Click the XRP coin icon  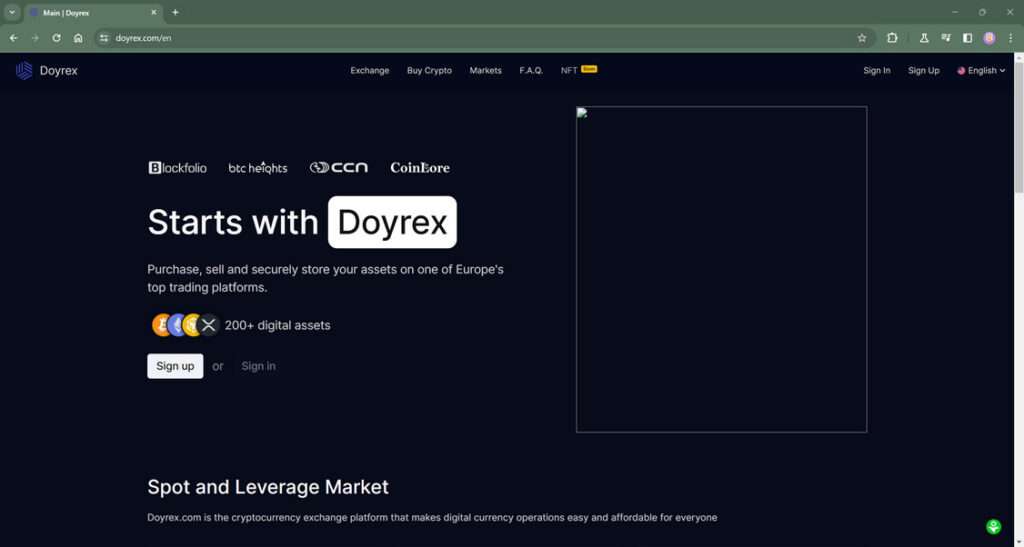[x=208, y=325]
